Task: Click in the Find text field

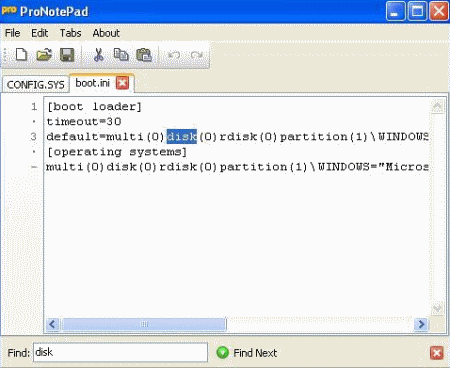Action: click(120, 352)
